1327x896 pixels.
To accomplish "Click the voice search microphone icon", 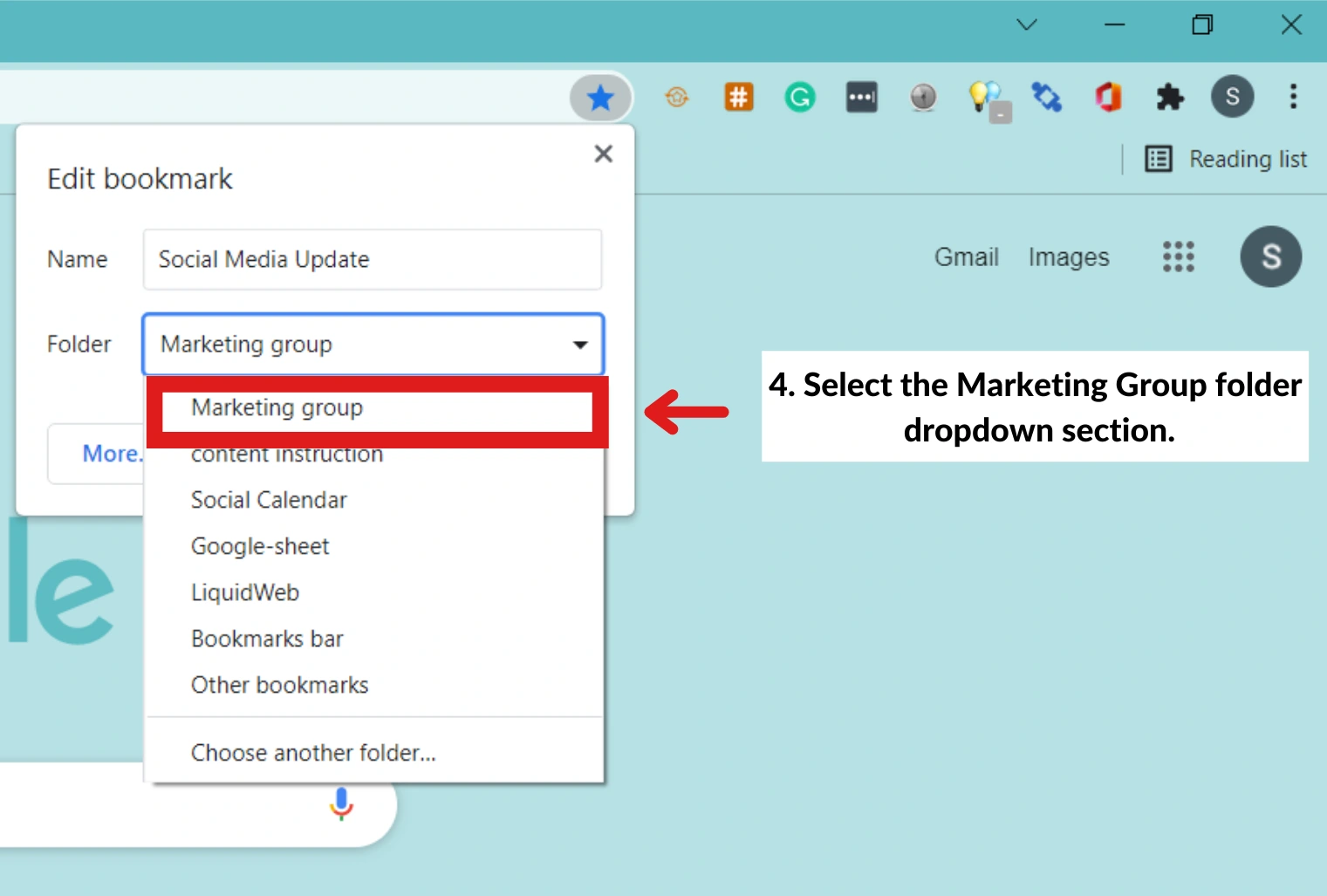I will pyautogui.click(x=341, y=804).
